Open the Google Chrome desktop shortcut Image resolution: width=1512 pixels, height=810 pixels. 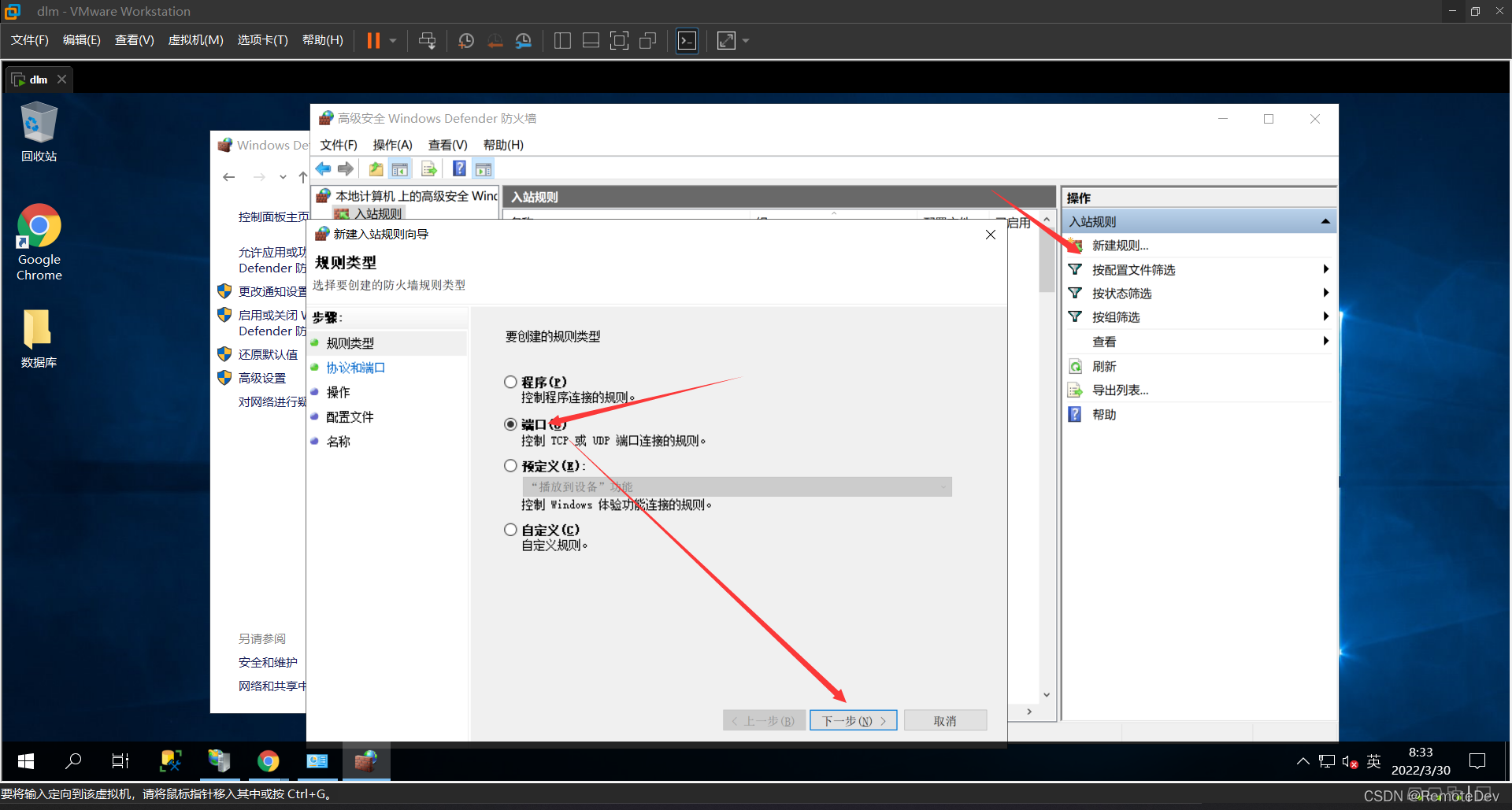pos(39,242)
